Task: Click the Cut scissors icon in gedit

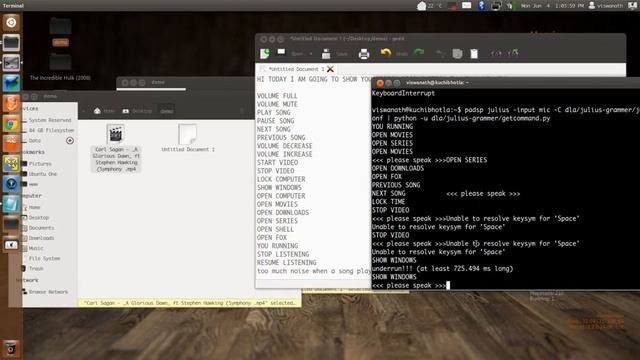Action: pyautogui.click(x=440, y=53)
